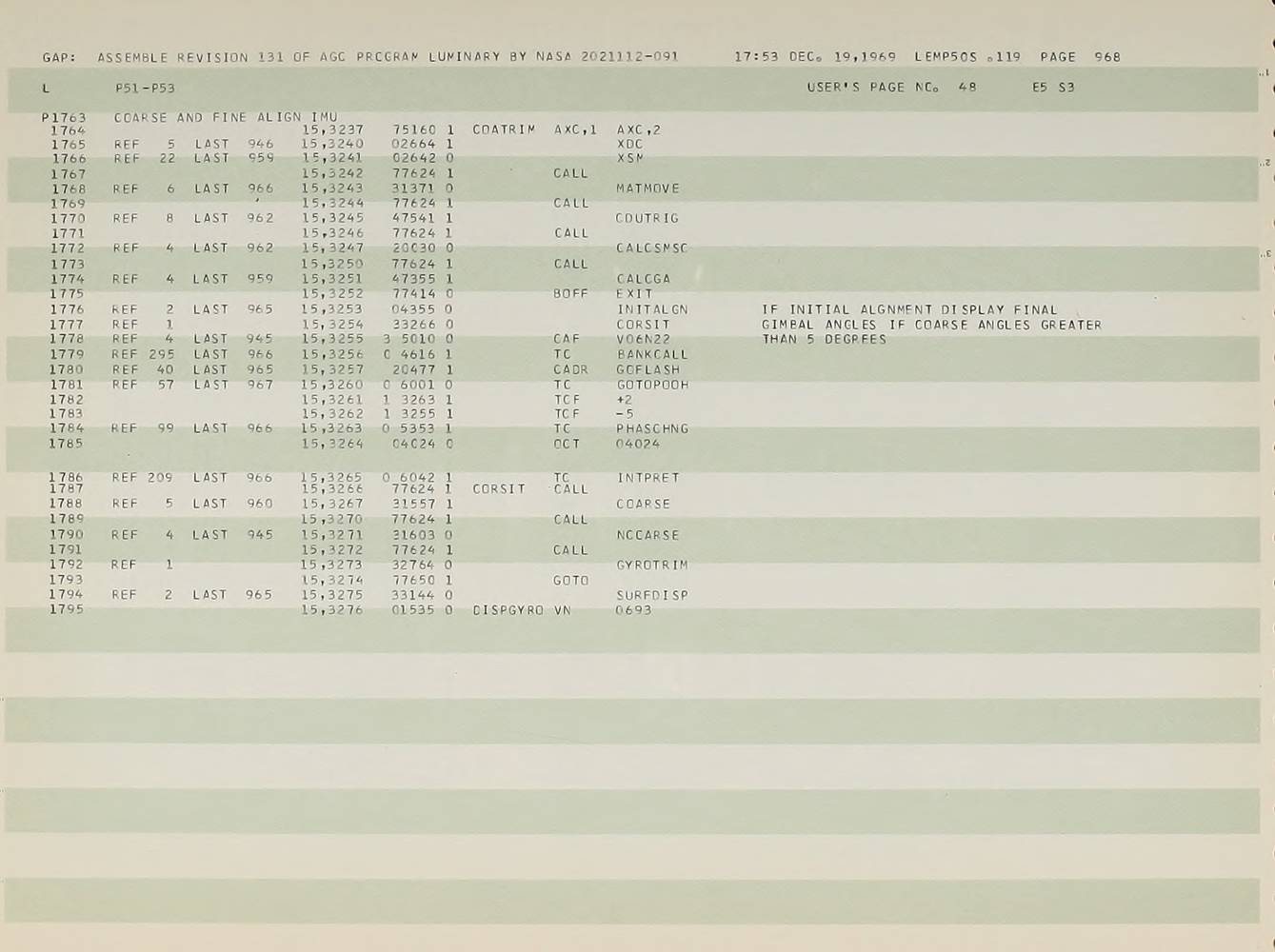
Task: Select the operand "XDC"
Action: [x=630, y=145]
